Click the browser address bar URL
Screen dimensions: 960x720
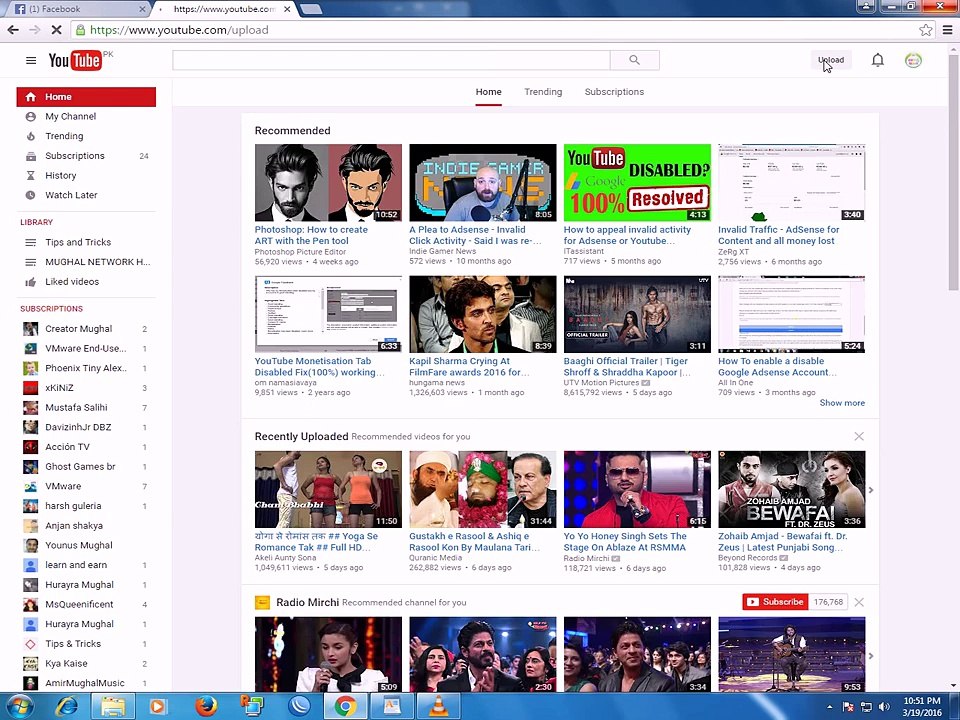coord(179,29)
